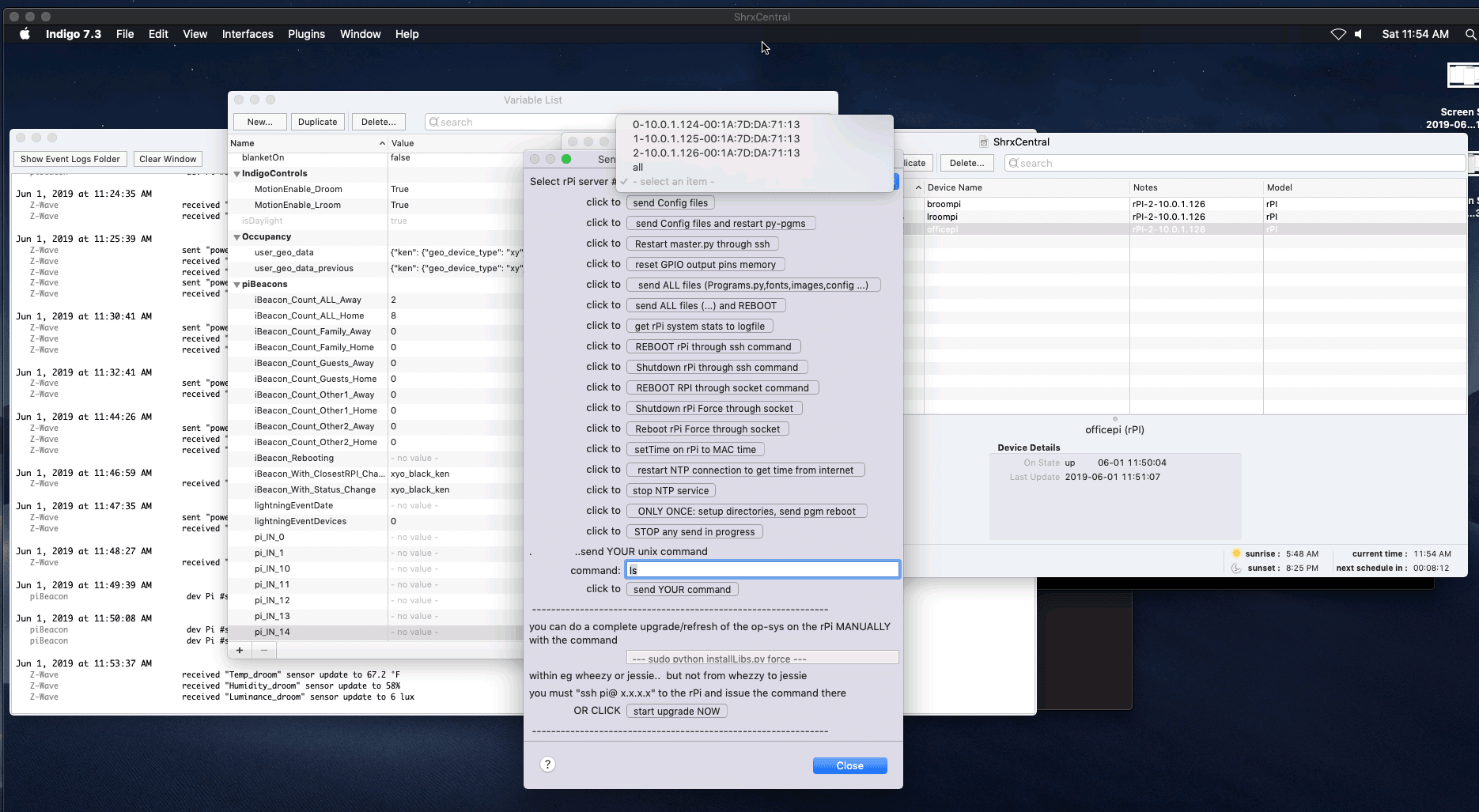1479x812 pixels.
Task: Click the Screen shot thumbnail on desktop
Action: pos(1462,75)
